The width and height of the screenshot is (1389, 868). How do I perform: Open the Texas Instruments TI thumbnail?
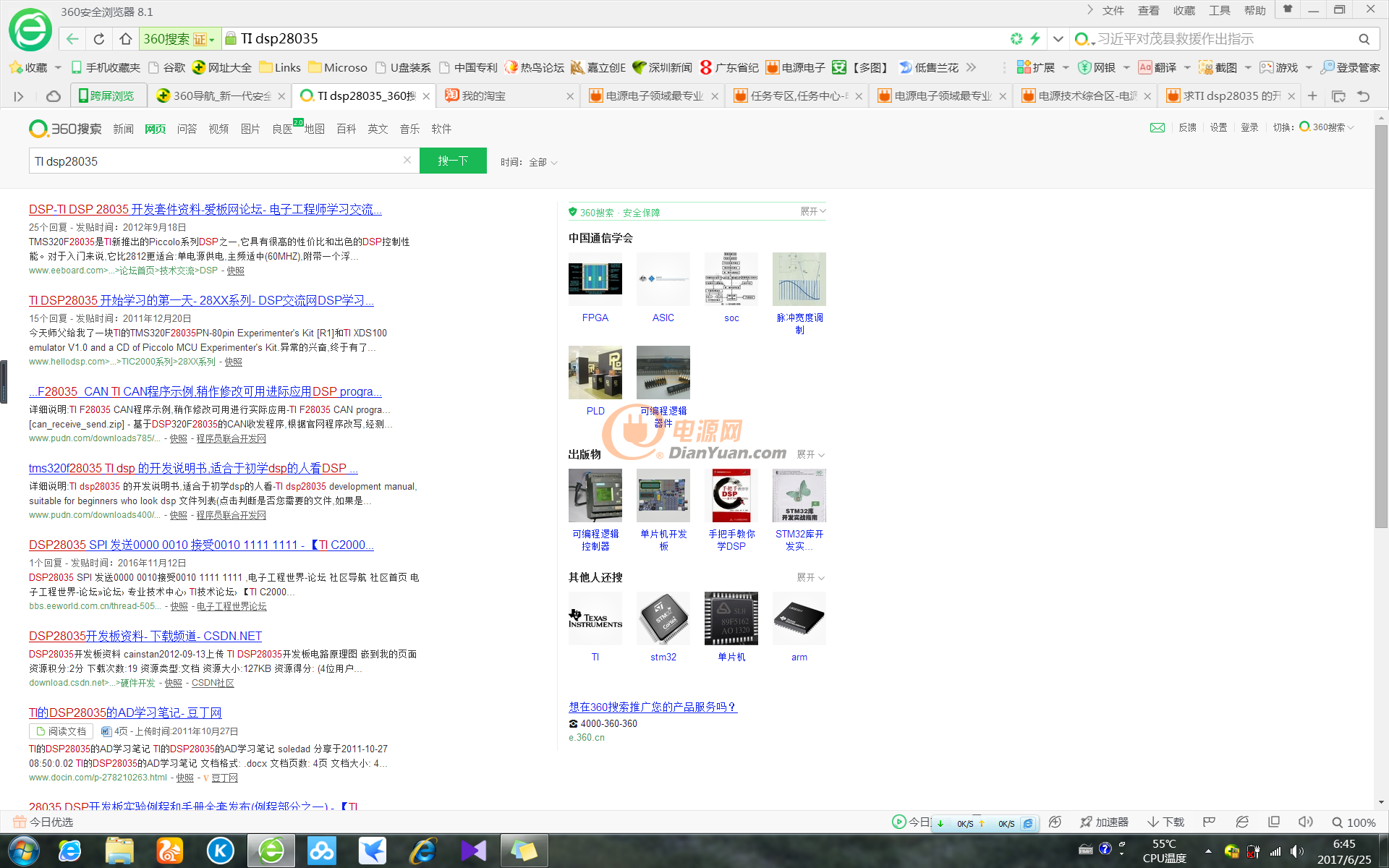tap(595, 618)
